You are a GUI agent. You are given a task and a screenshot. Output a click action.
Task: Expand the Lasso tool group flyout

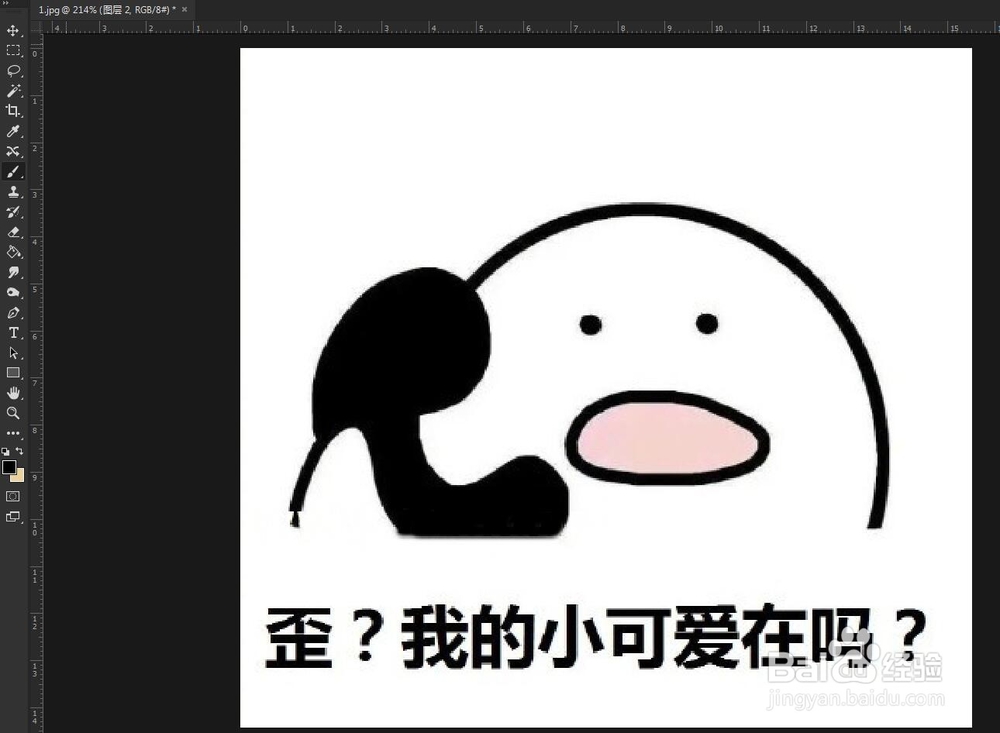coord(21,76)
